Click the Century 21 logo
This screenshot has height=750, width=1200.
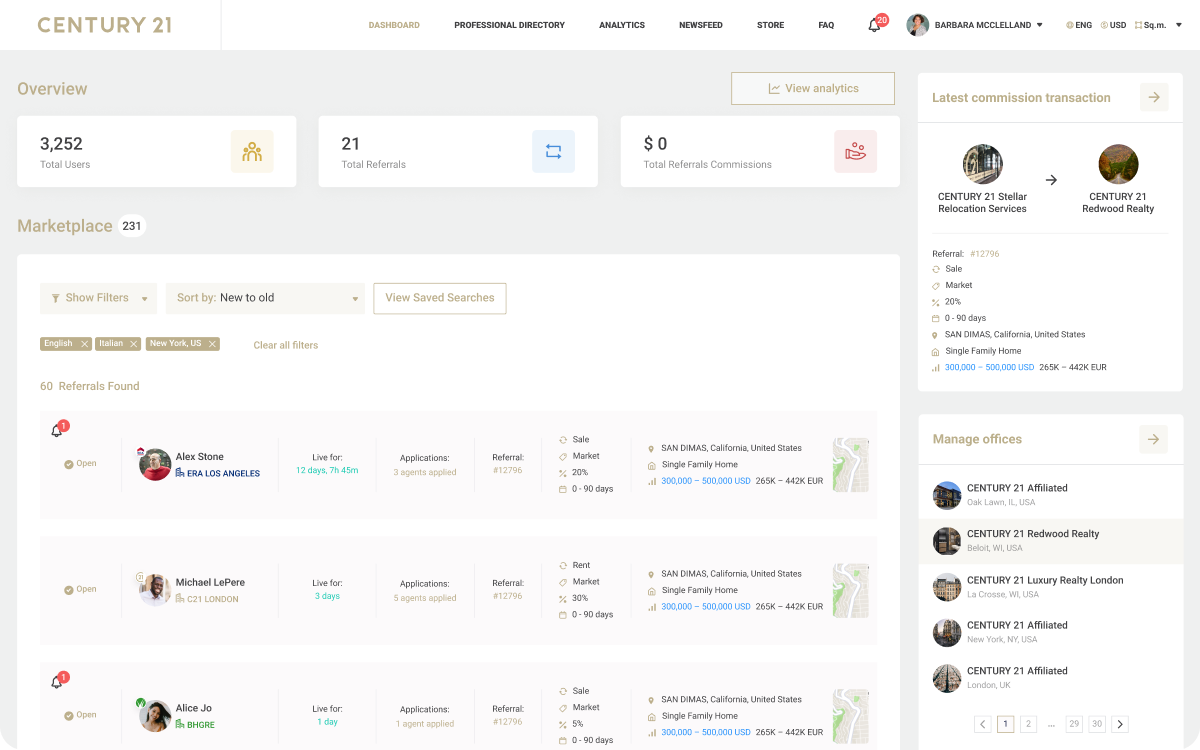click(x=104, y=25)
